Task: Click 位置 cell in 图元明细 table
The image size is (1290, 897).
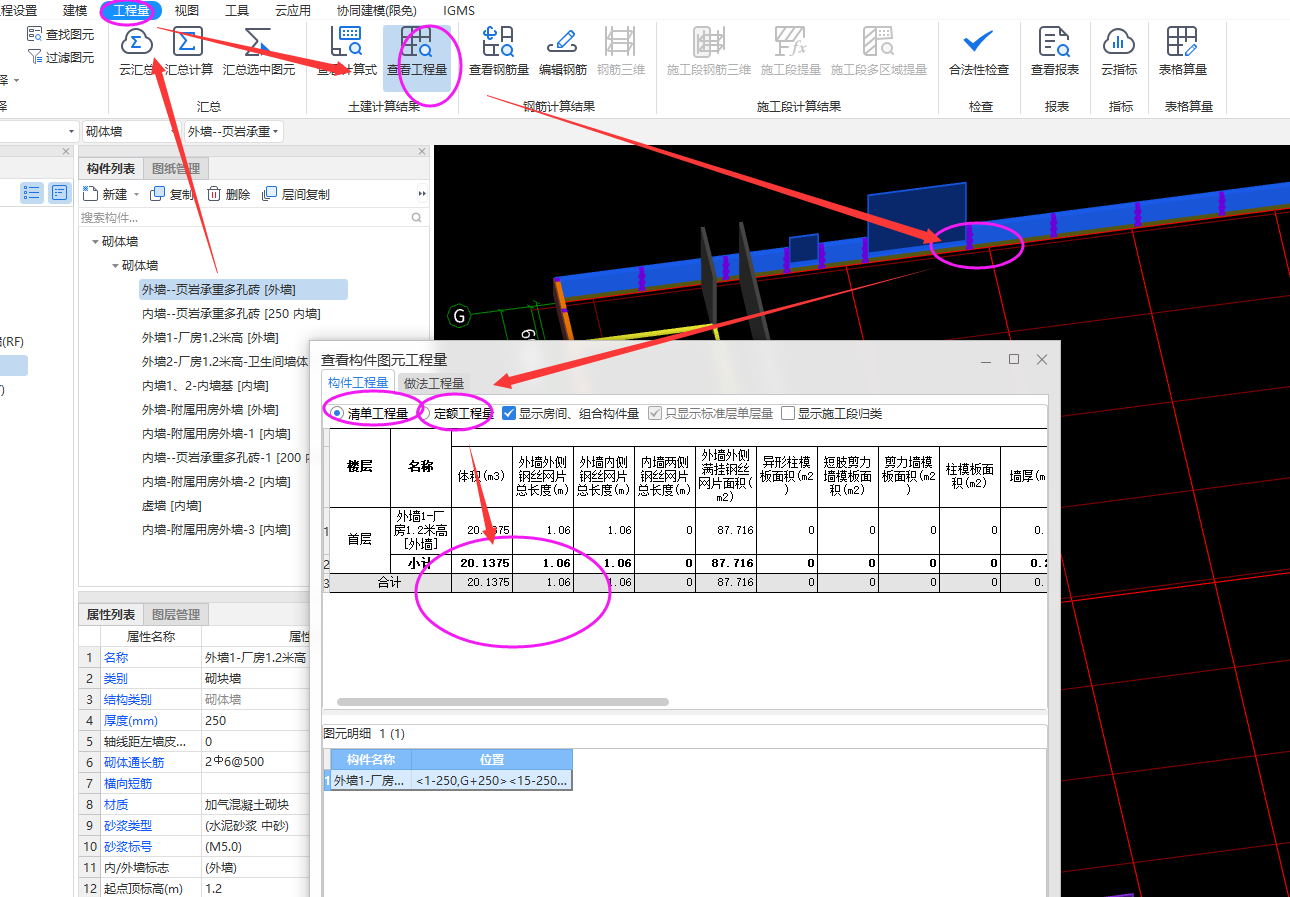Action: [x=491, y=780]
